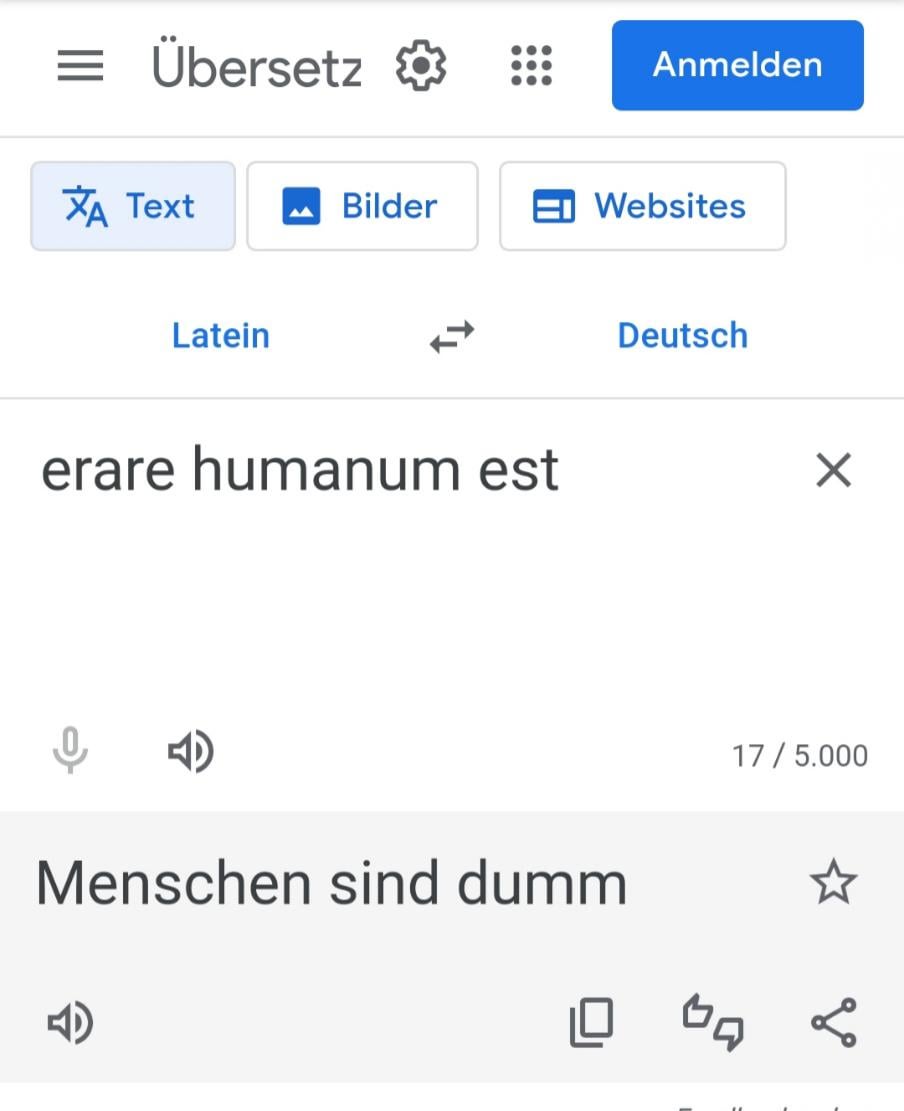The width and height of the screenshot is (904, 1111).
Task: Open the Deutsch target language selector
Action: click(x=683, y=336)
